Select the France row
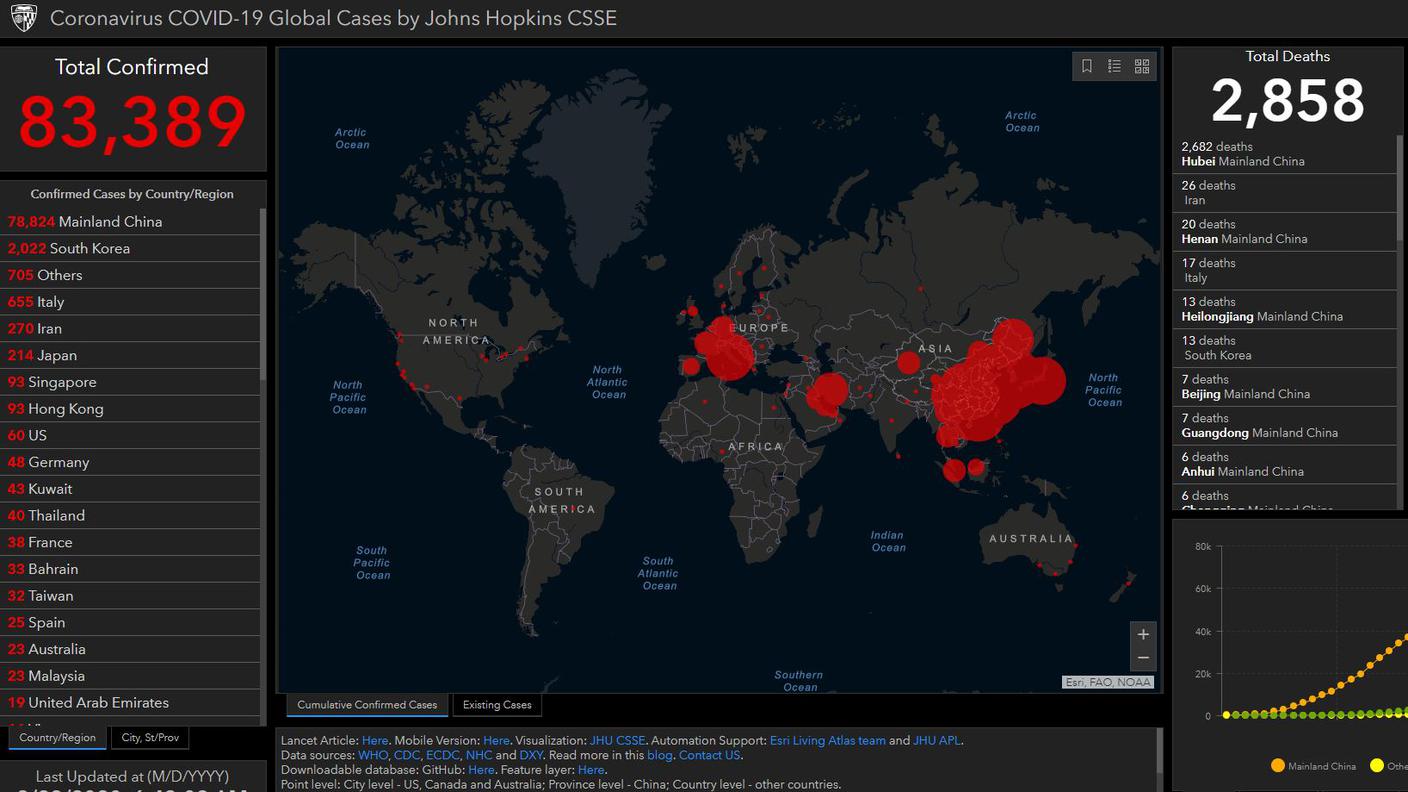The width and height of the screenshot is (1408, 792). click(130, 542)
